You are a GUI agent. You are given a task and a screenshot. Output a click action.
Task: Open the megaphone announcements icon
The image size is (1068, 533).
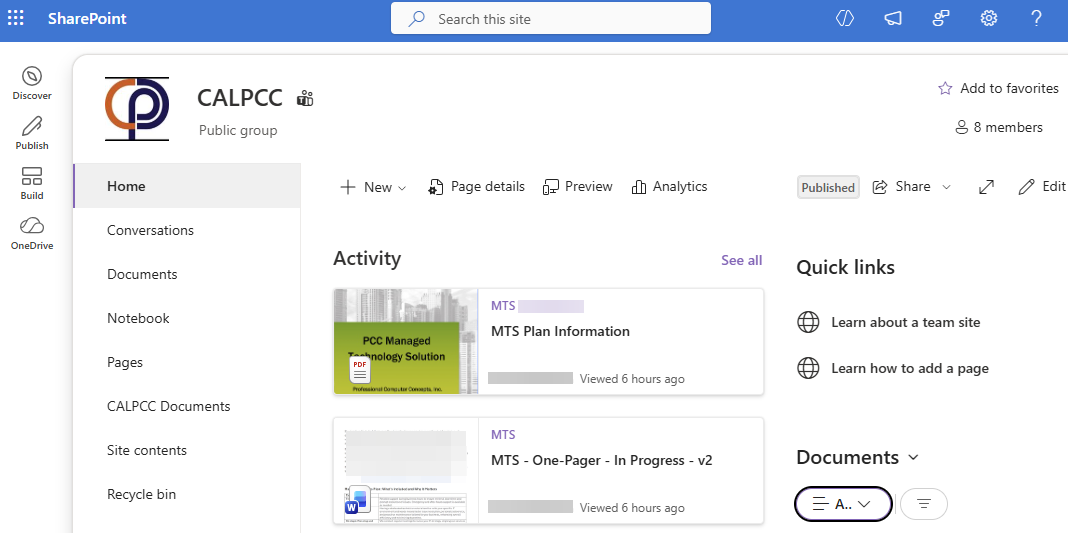[893, 19]
